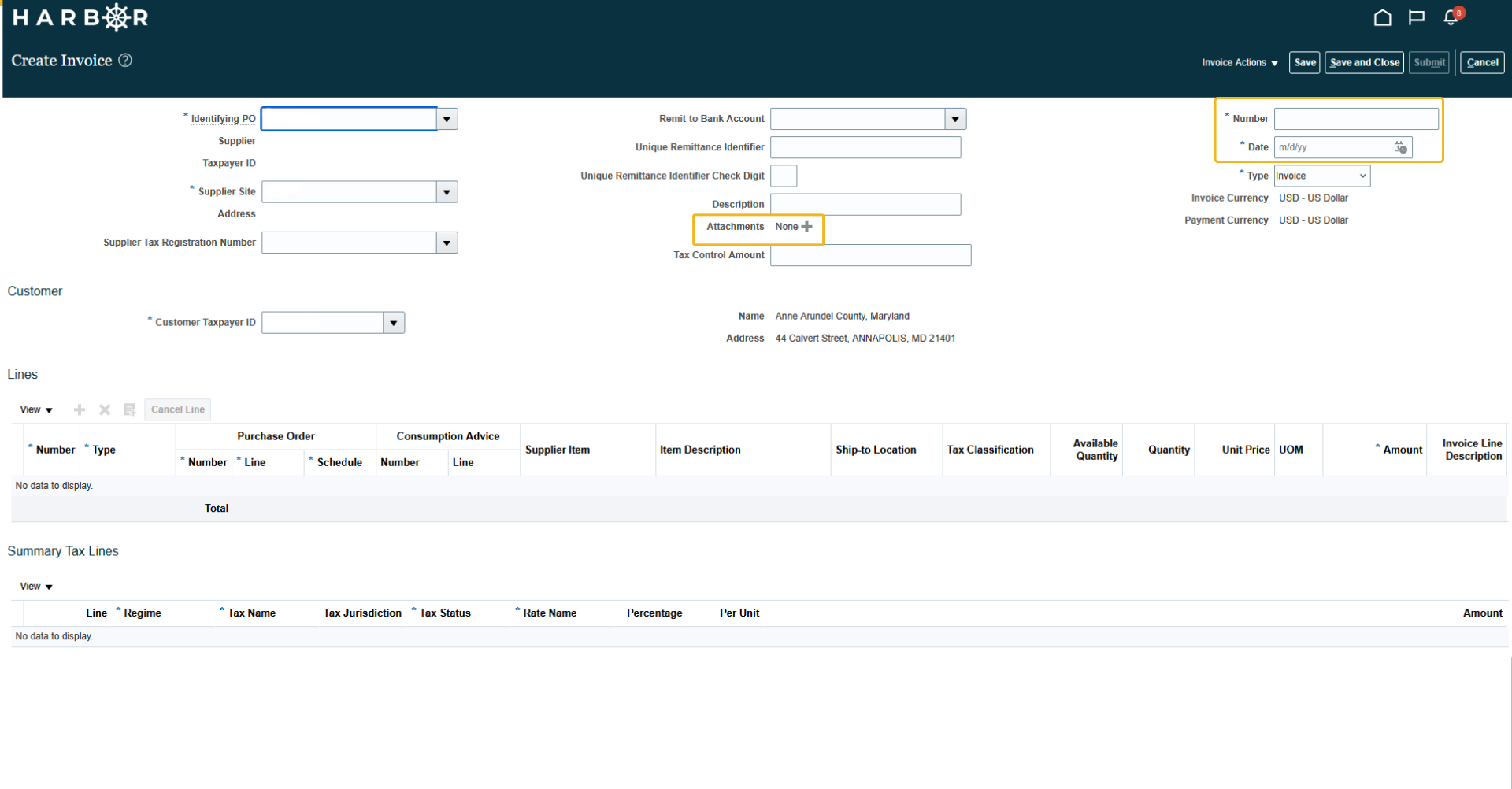Click the Consumption Advice group header
Image resolution: width=1512 pixels, height=789 pixels.
pyautogui.click(x=448, y=436)
